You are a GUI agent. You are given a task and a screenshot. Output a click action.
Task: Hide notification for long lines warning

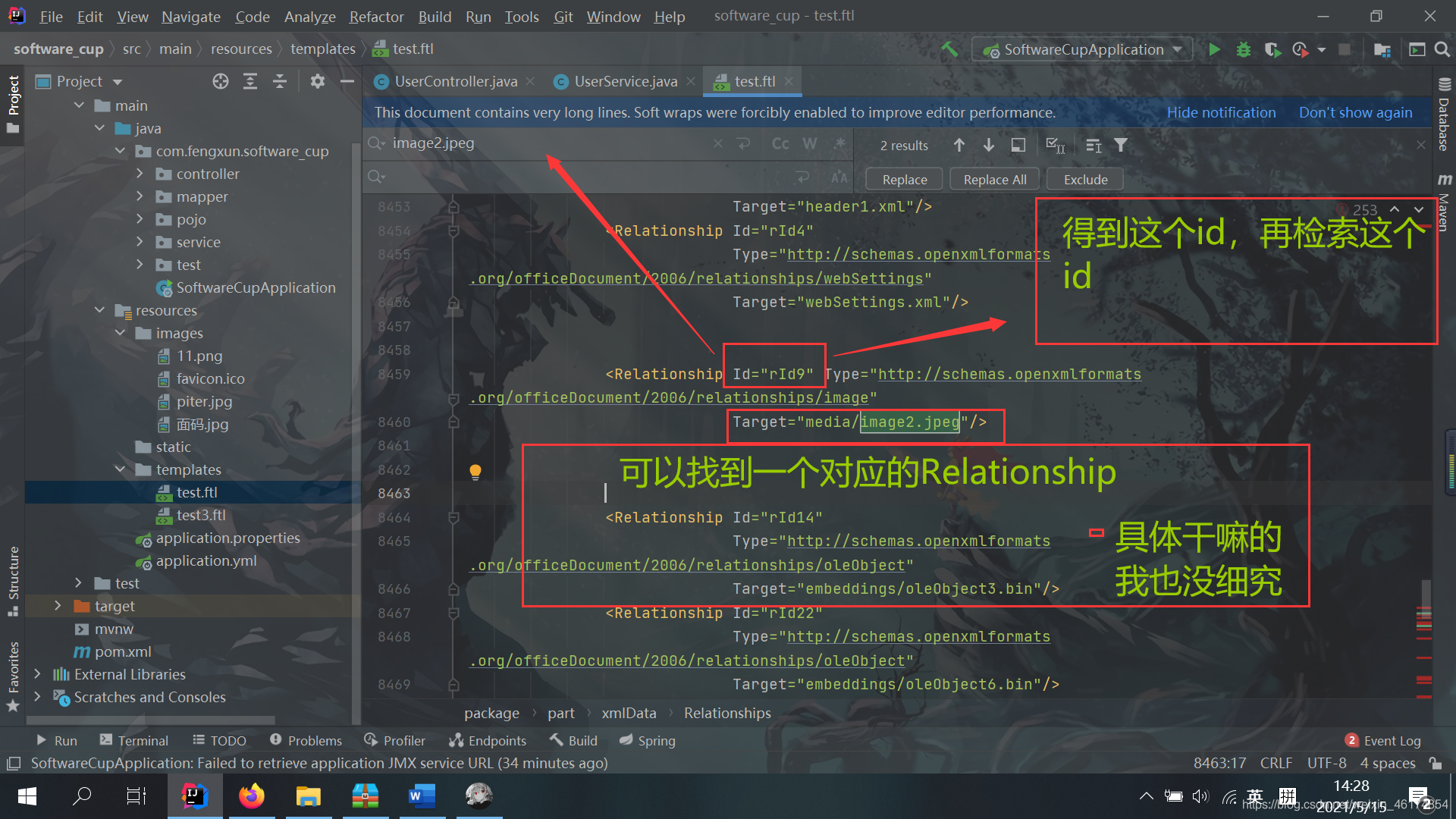(1221, 112)
